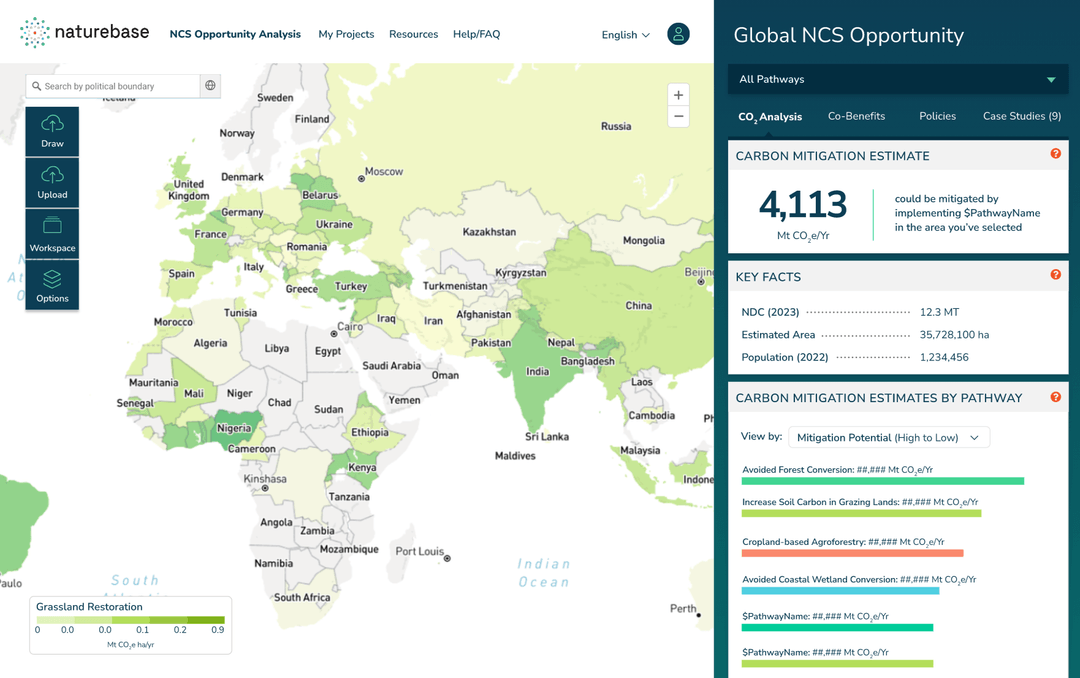Zoom in on the map

(678, 95)
